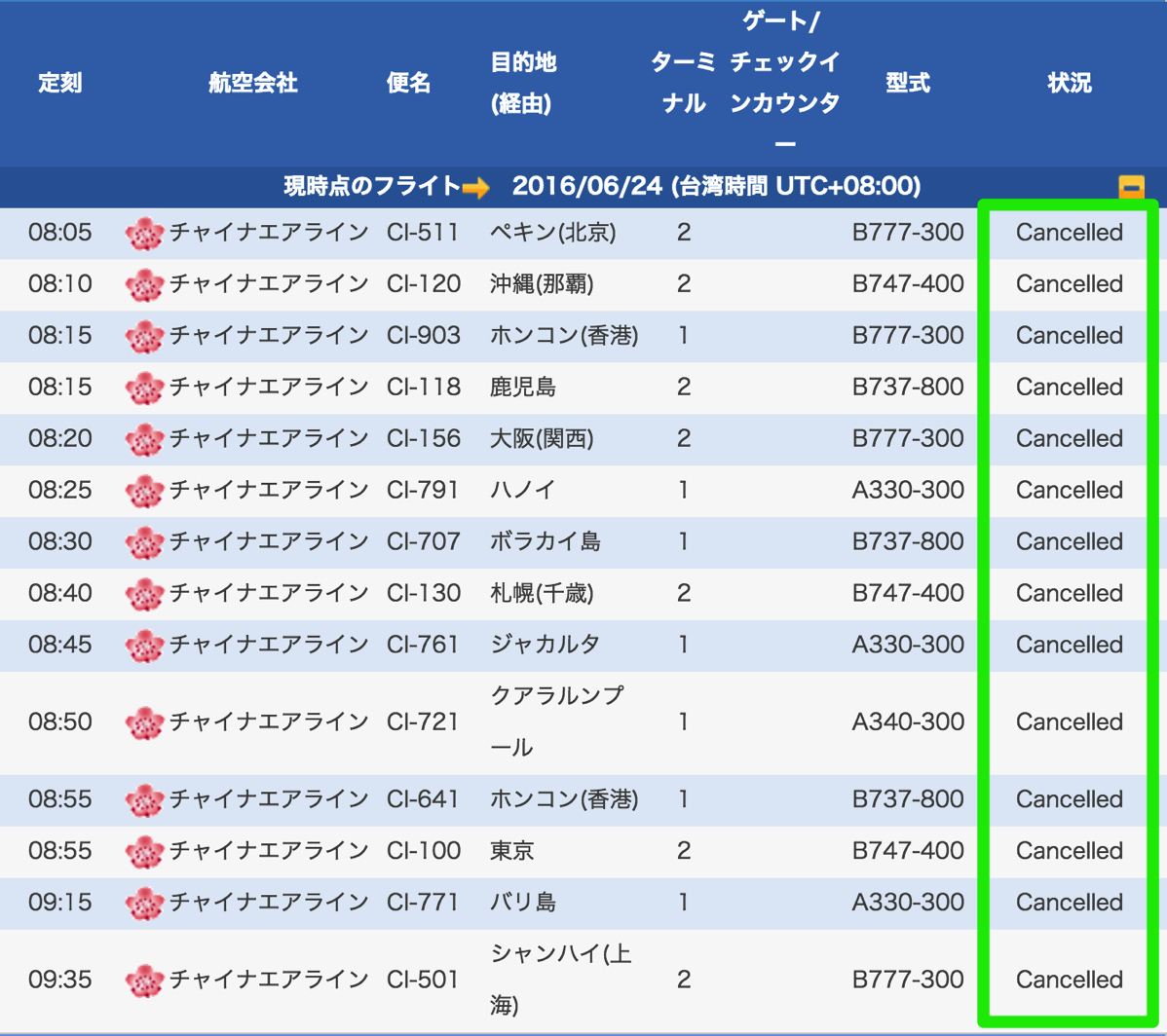This screenshot has height=1036, width=1167.
Task: Click the ボラカイ島 destination cell
Action: (545, 542)
